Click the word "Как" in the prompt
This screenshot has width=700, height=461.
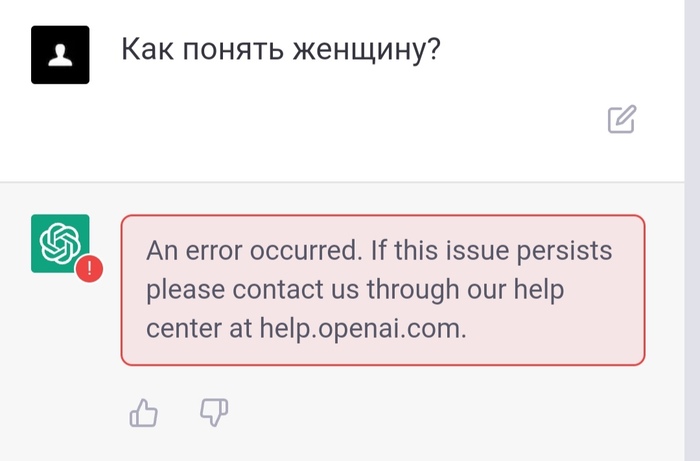[x=148, y=49]
